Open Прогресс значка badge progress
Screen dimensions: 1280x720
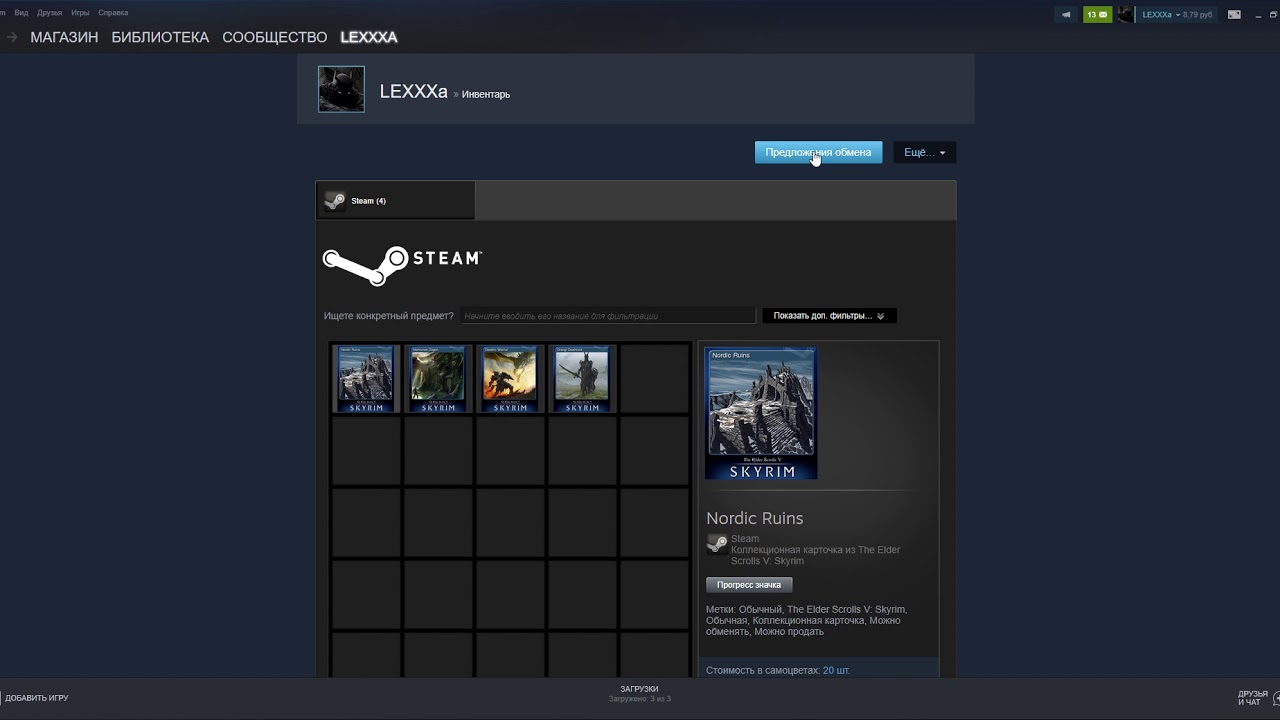(749, 585)
